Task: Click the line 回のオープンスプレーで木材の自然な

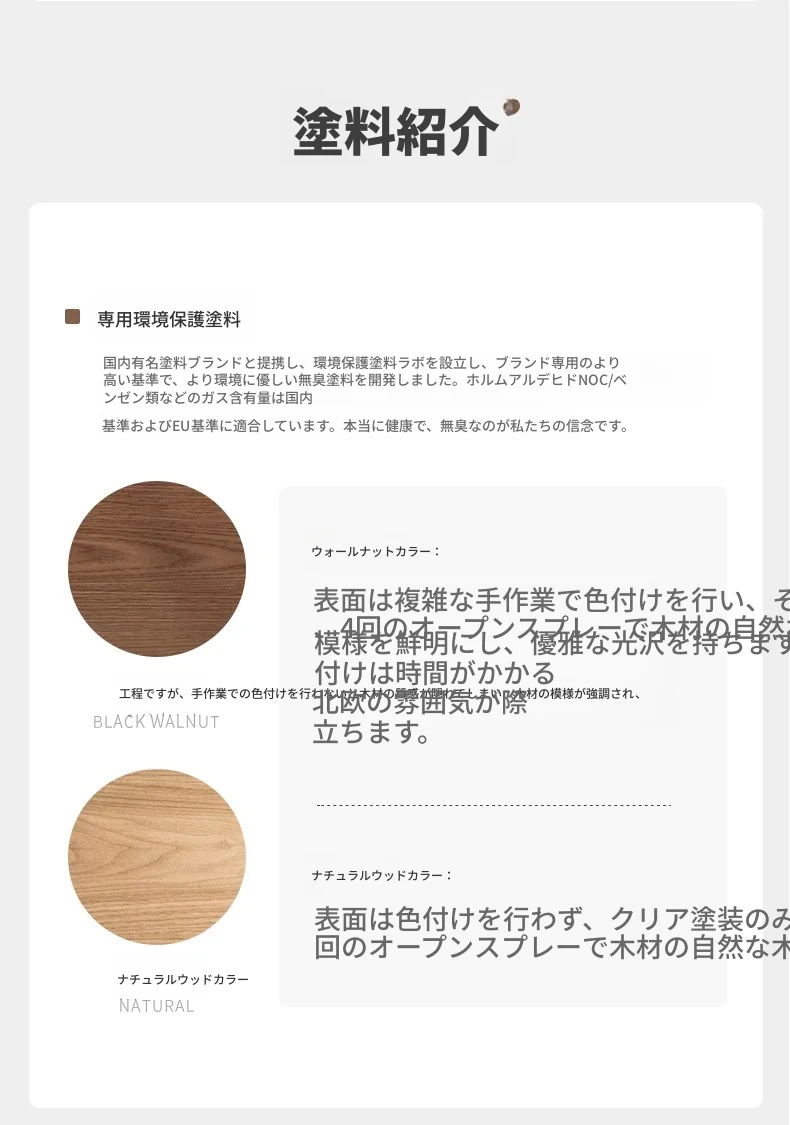Action: coord(551,948)
